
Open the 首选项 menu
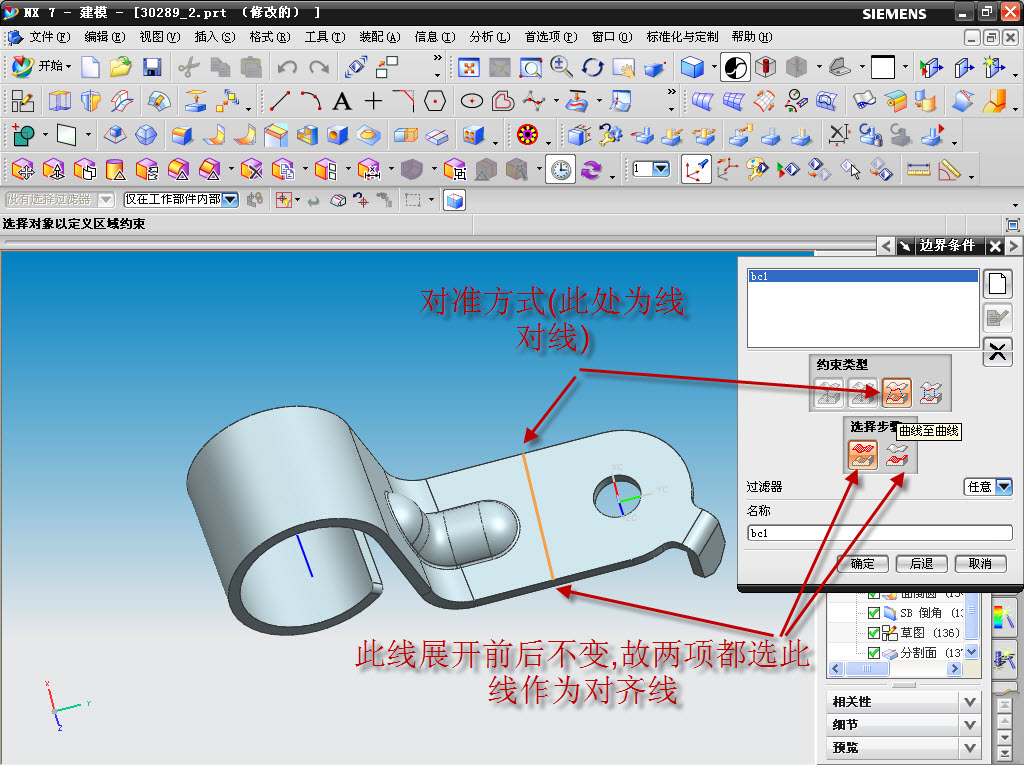click(551, 37)
